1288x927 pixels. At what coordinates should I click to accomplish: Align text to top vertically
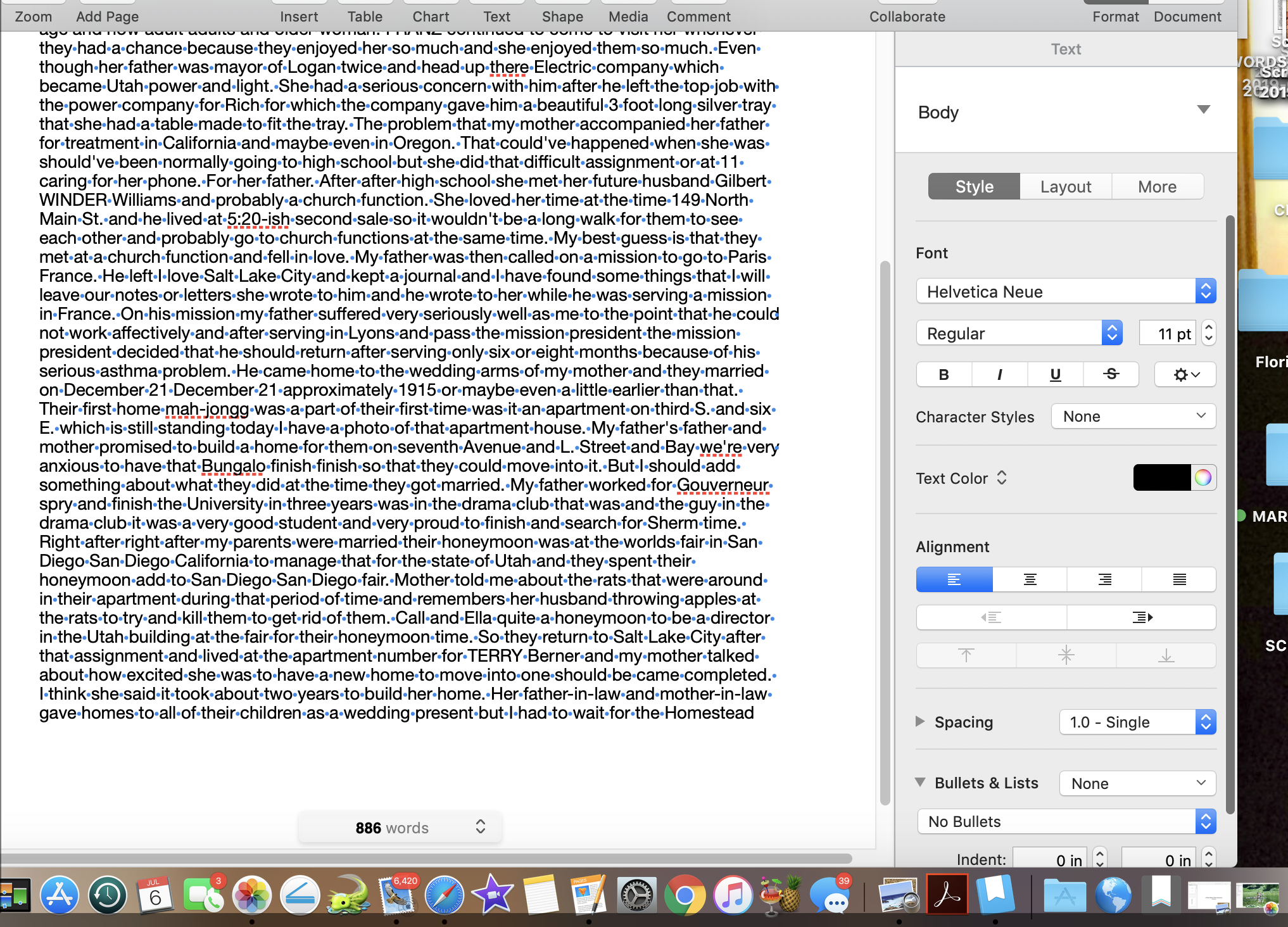pyautogui.click(x=966, y=655)
